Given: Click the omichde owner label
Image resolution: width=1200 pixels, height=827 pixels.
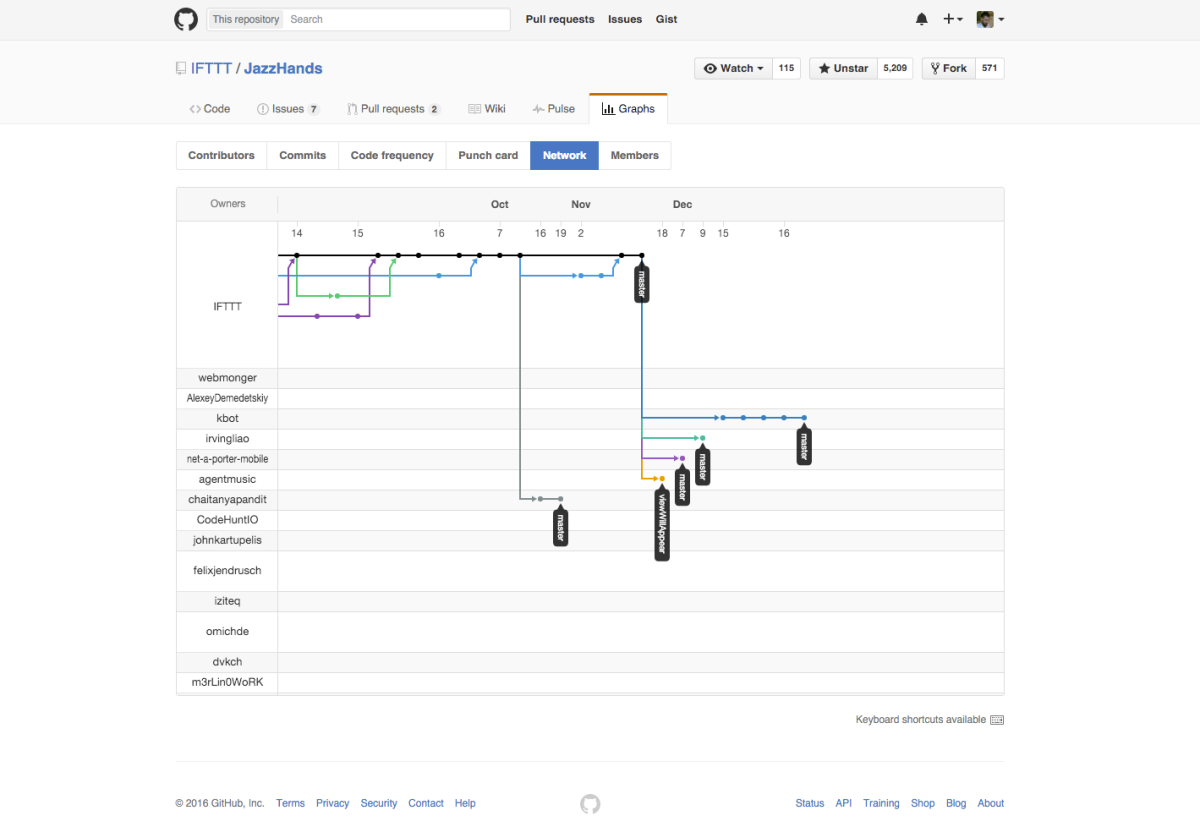Looking at the screenshot, I should pos(227,631).
